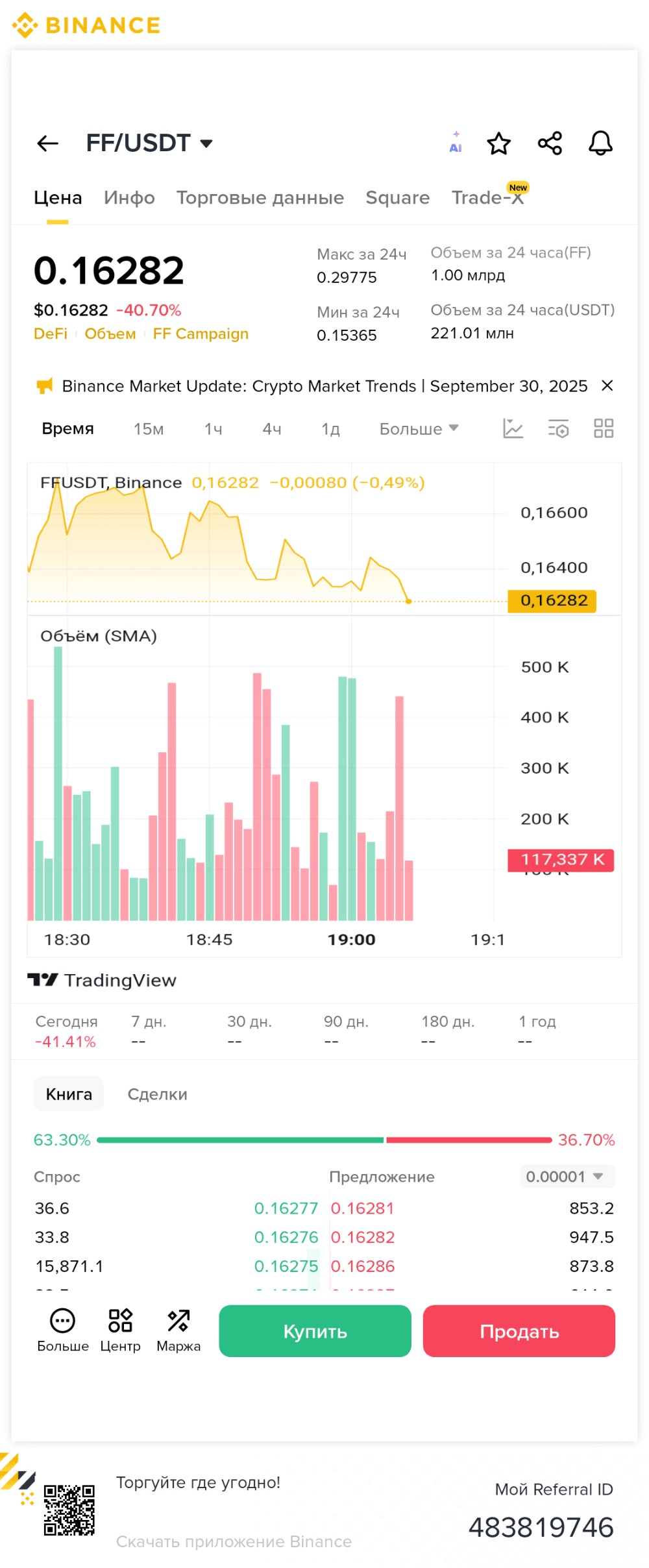Screen dimensions: 649x1568
Task: Switch chart interval to 15м
Action: click(x=149, y=429)
